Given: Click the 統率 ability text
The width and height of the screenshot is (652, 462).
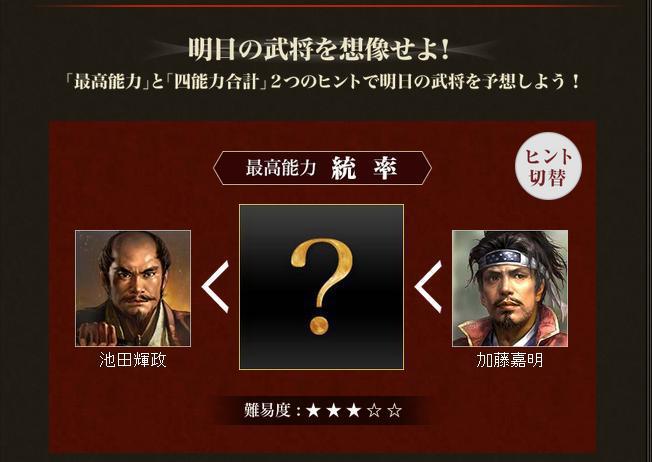Looking at the screenshot, I should pyautogui.click(x=365, y=168).
